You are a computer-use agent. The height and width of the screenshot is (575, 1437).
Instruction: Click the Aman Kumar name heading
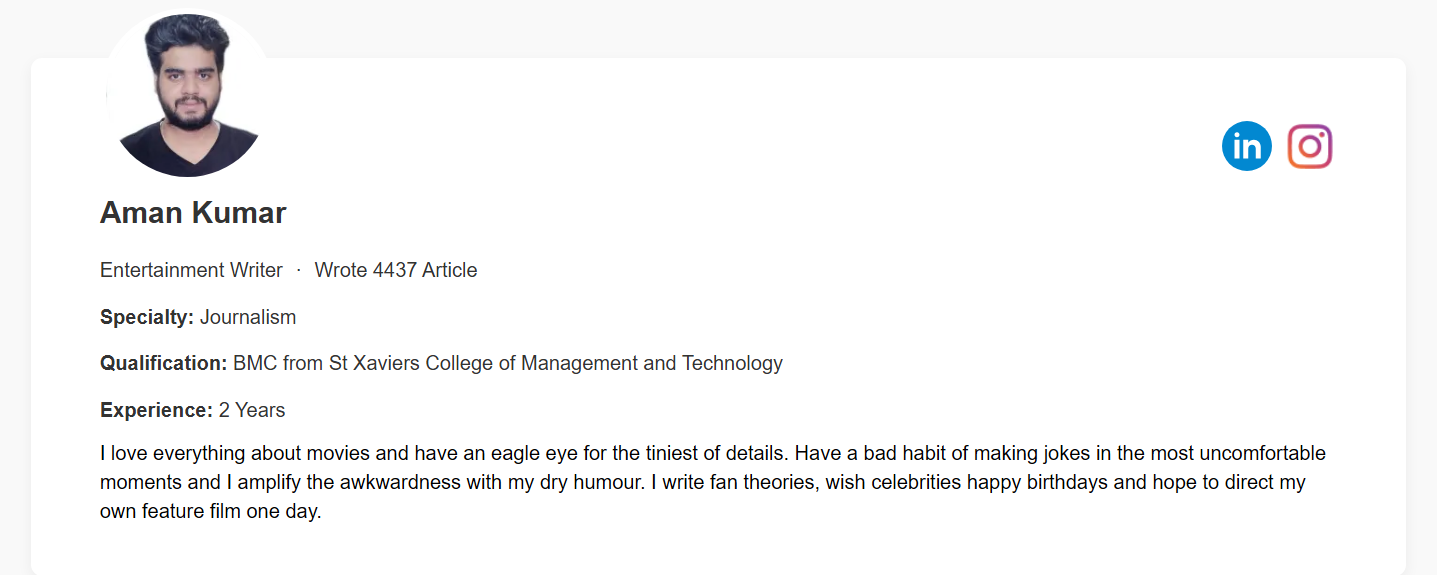click(193, 213)
